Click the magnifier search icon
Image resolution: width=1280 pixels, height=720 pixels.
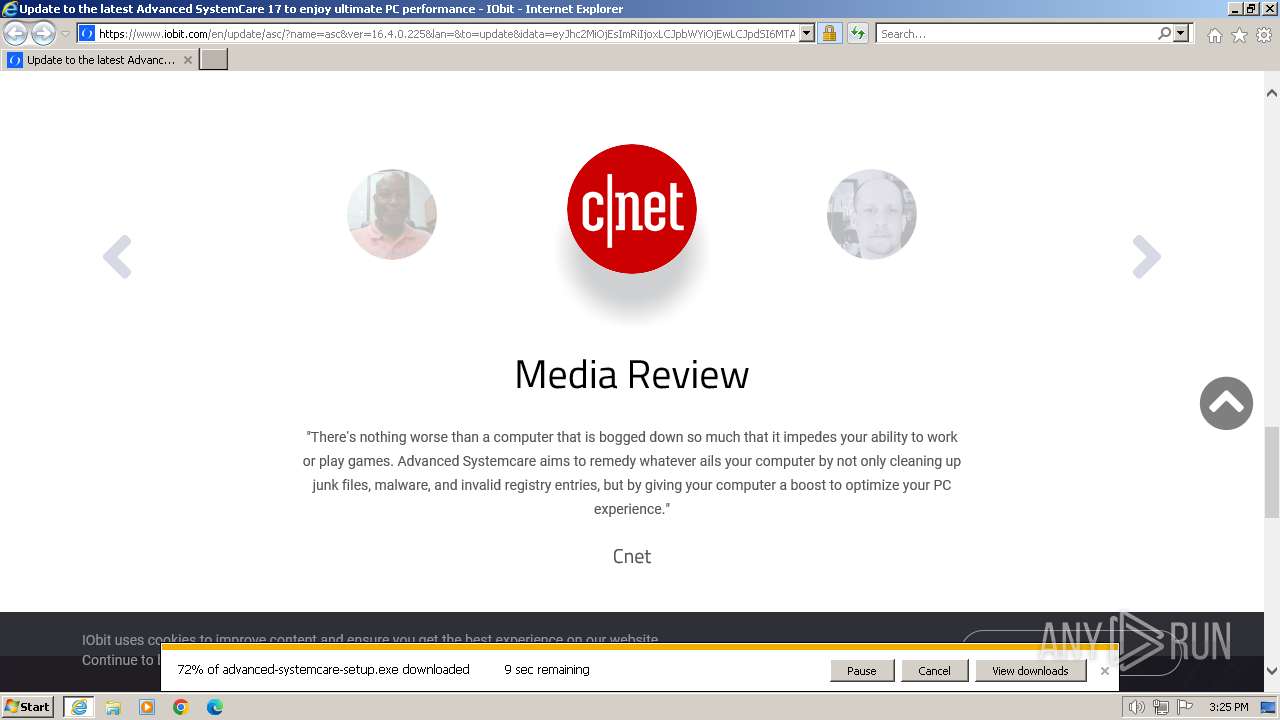1164,34
